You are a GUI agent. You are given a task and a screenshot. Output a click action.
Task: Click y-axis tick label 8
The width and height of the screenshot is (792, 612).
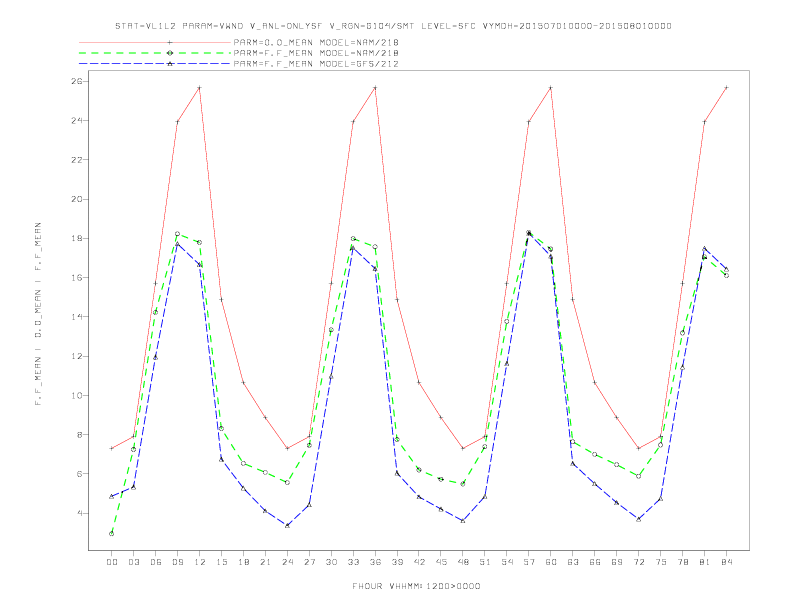(x=80, y=435)
